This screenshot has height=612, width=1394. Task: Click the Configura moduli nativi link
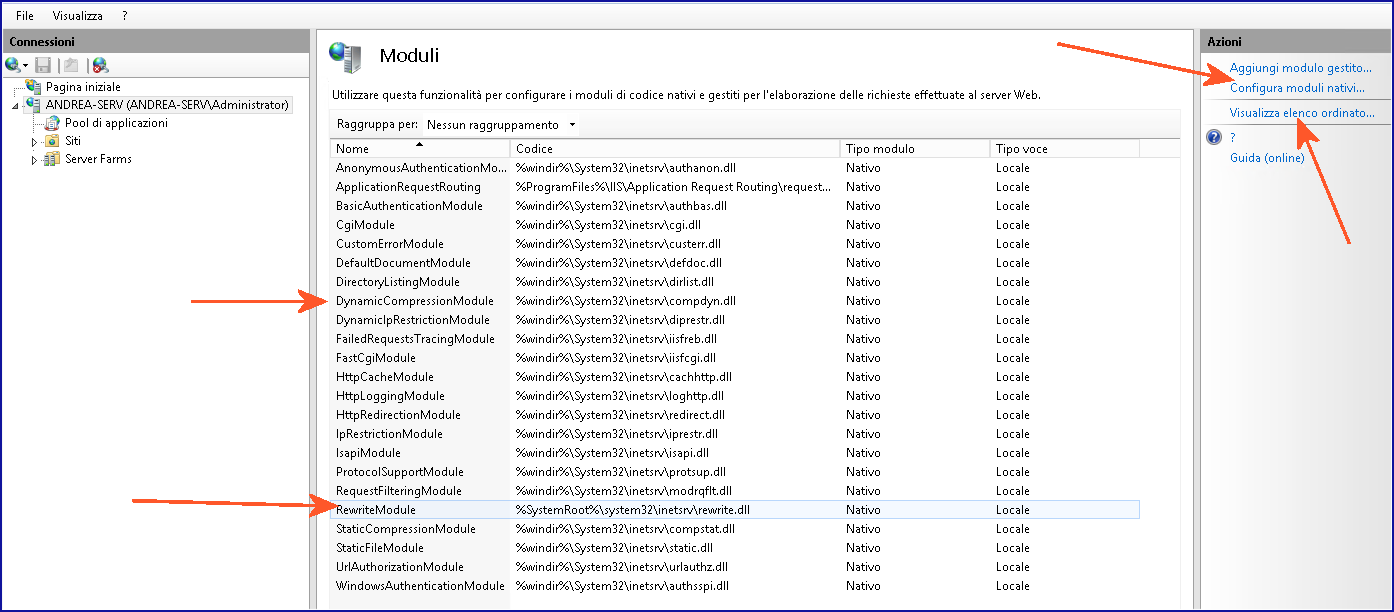click(1297, 88)
